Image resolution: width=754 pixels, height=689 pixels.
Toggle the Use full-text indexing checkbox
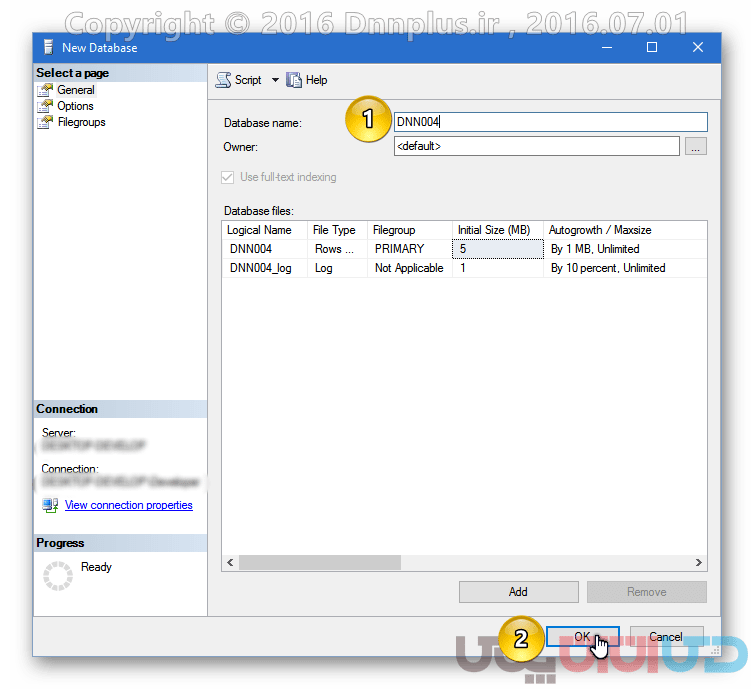[x=229, y=177]
